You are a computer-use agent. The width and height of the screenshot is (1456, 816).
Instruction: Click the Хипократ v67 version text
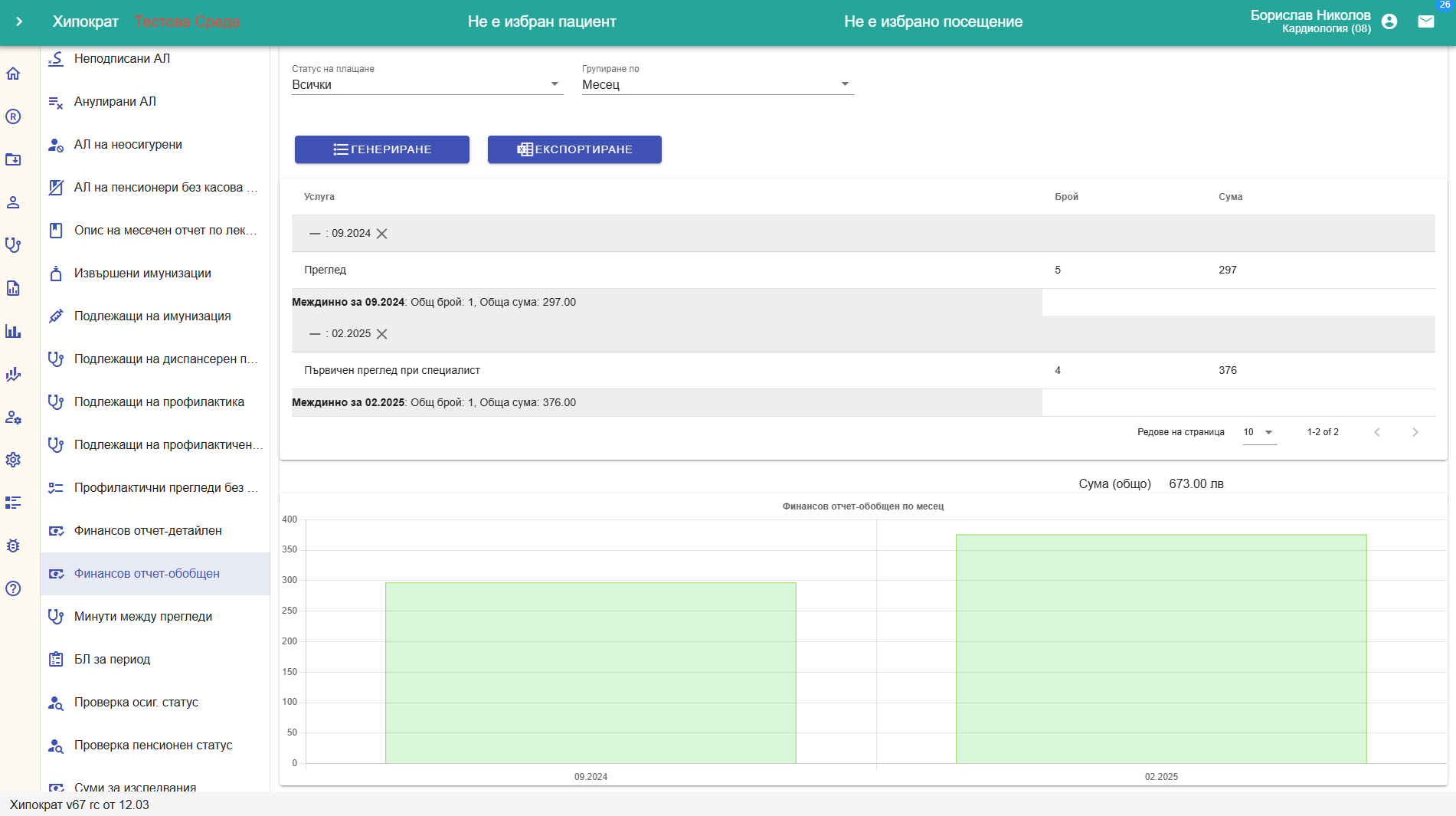(x=80, y=805)
